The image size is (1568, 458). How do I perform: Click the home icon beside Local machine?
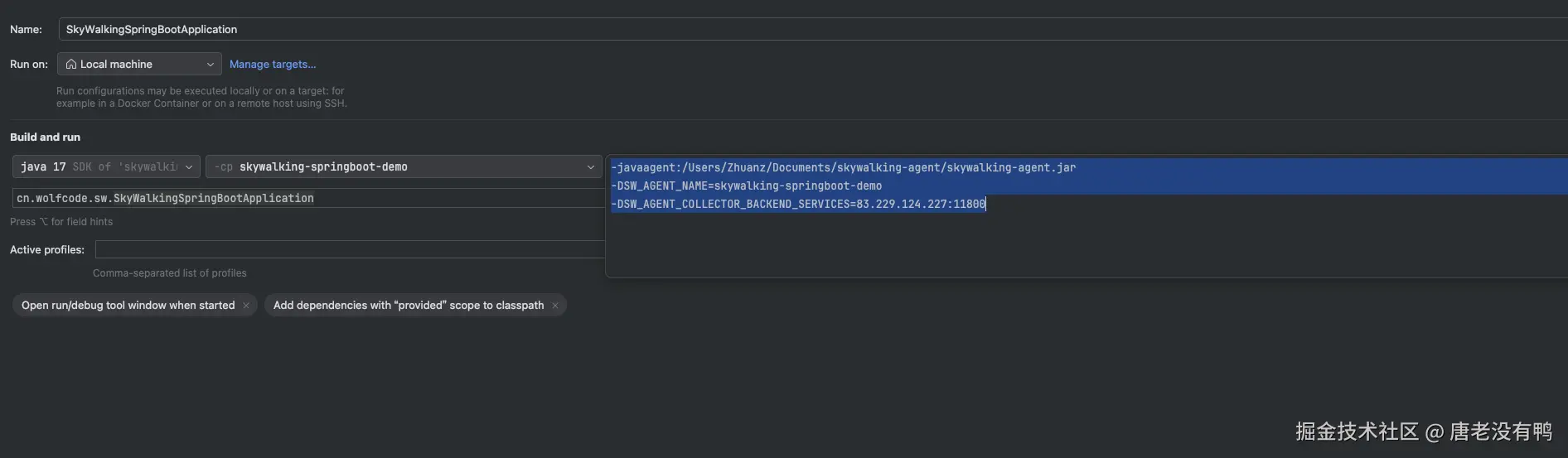71,65
